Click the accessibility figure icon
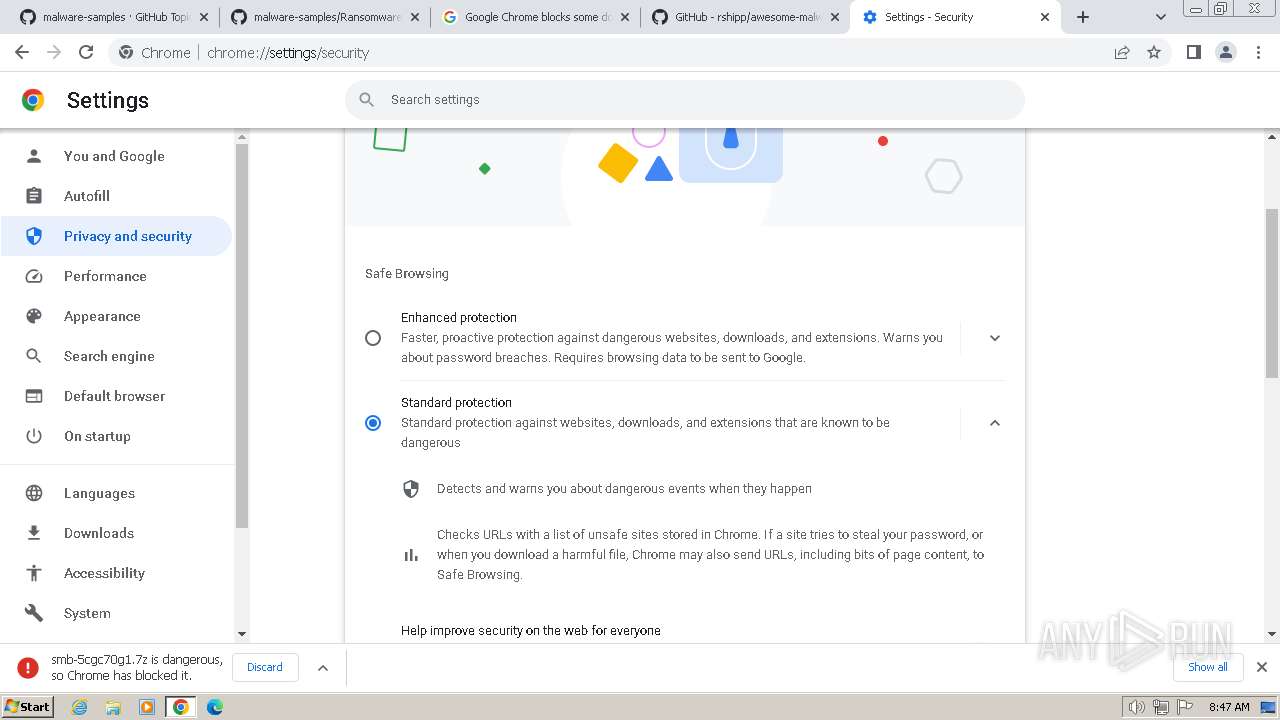Screen dimensions: 1280x720 (x=34, y=573)
